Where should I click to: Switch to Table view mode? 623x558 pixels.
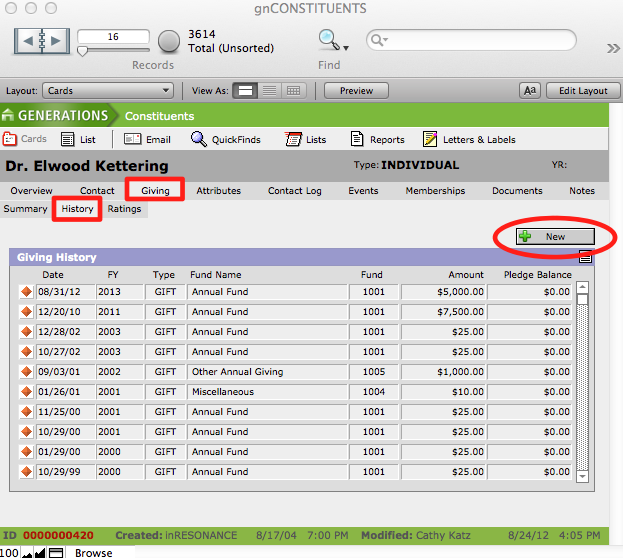[293, 90]
